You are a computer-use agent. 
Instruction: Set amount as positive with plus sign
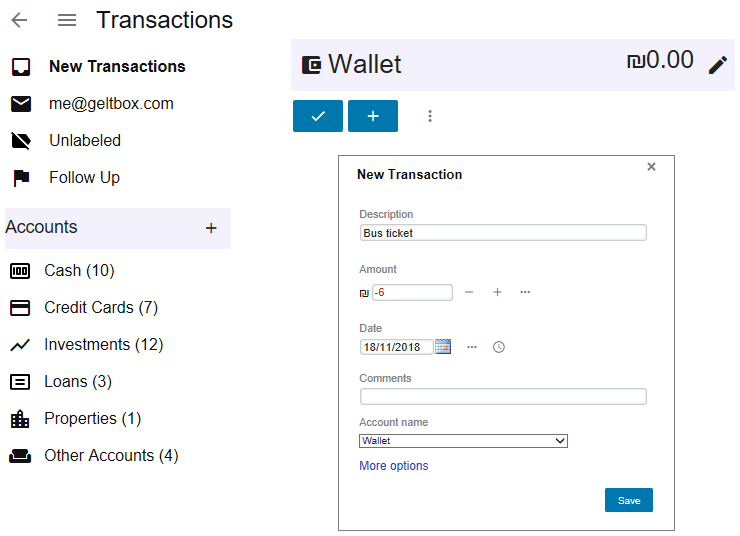click(x=497, y=292)
